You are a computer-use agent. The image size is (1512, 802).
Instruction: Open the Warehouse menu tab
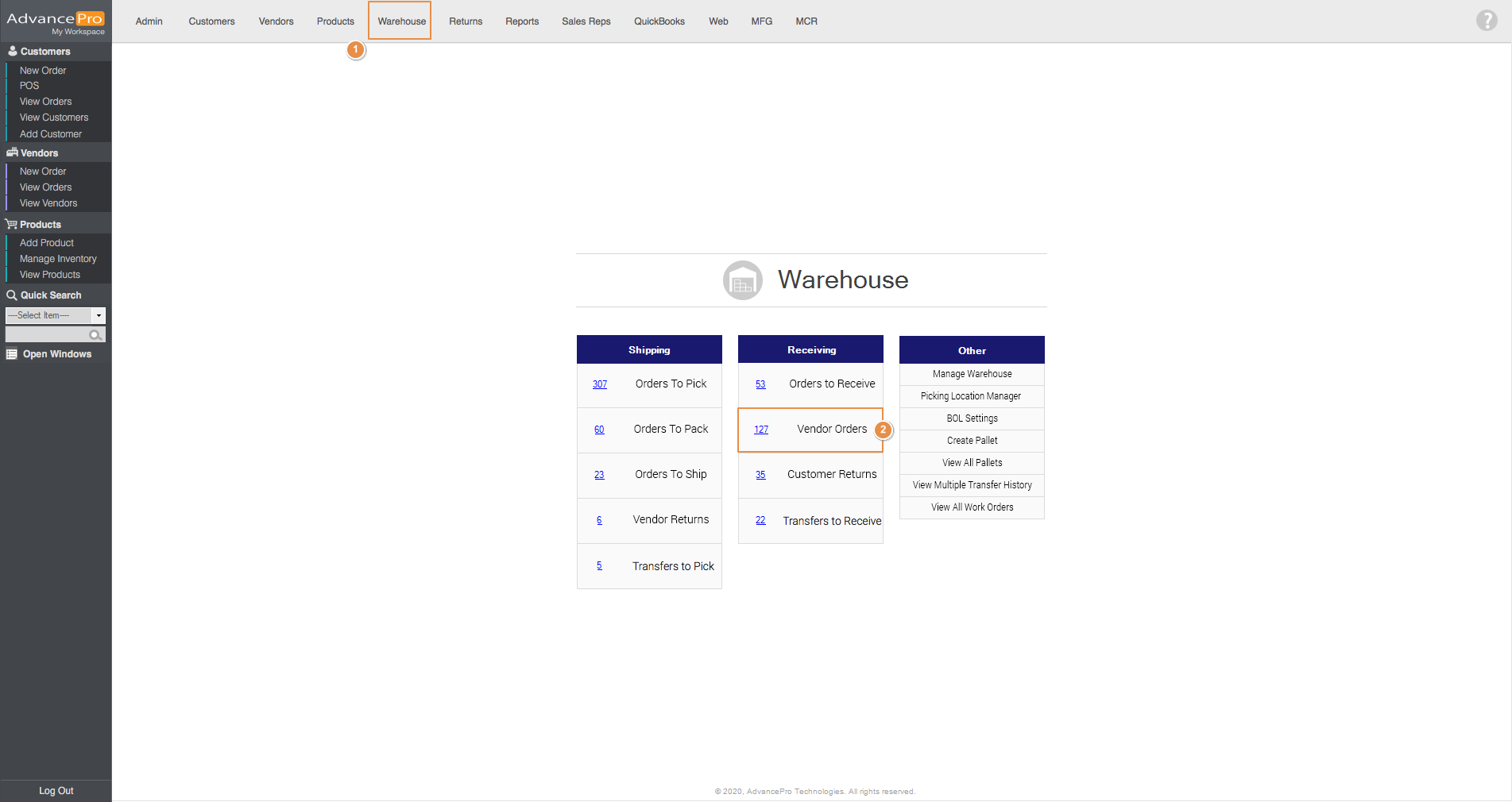tap(400, 21)
